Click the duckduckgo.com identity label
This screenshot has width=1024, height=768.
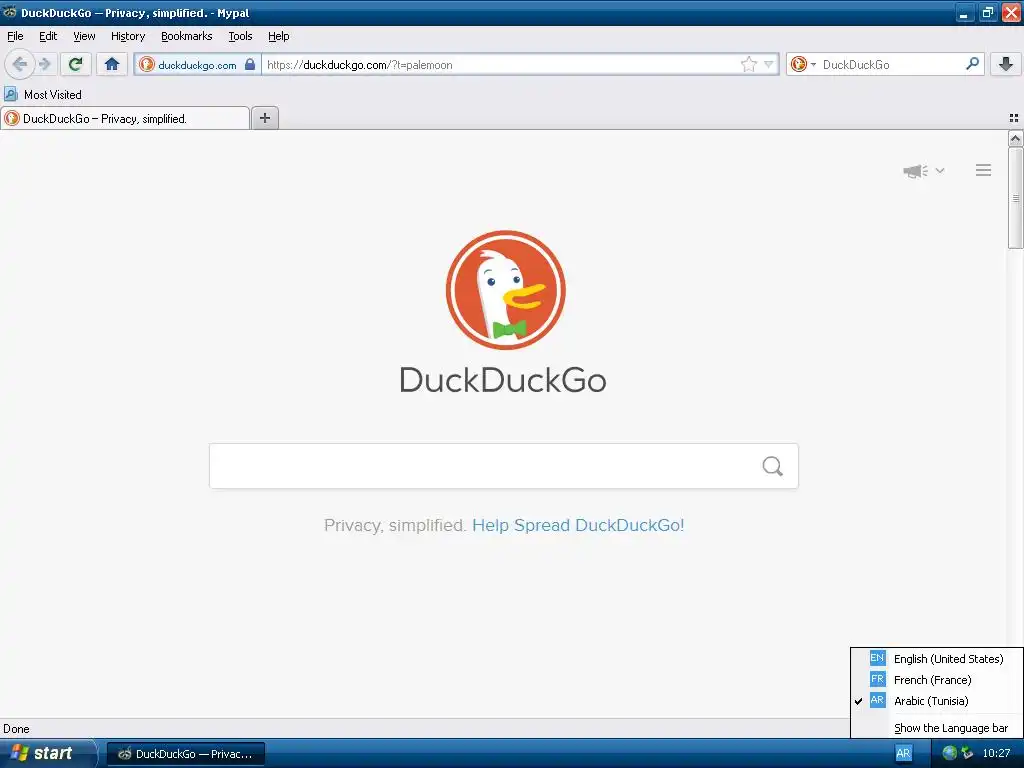[x=197, y=65]
